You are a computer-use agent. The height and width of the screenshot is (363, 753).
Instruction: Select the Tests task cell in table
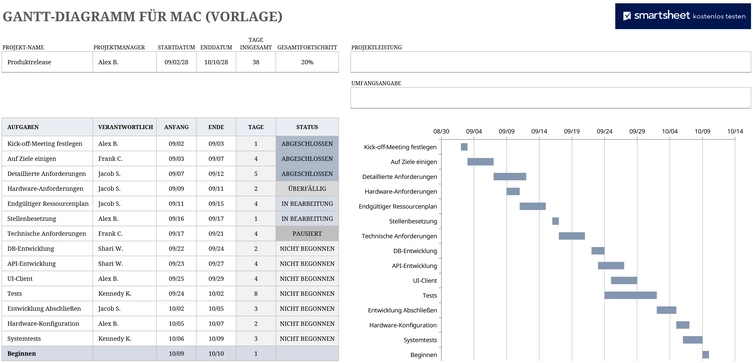(47, 293)
